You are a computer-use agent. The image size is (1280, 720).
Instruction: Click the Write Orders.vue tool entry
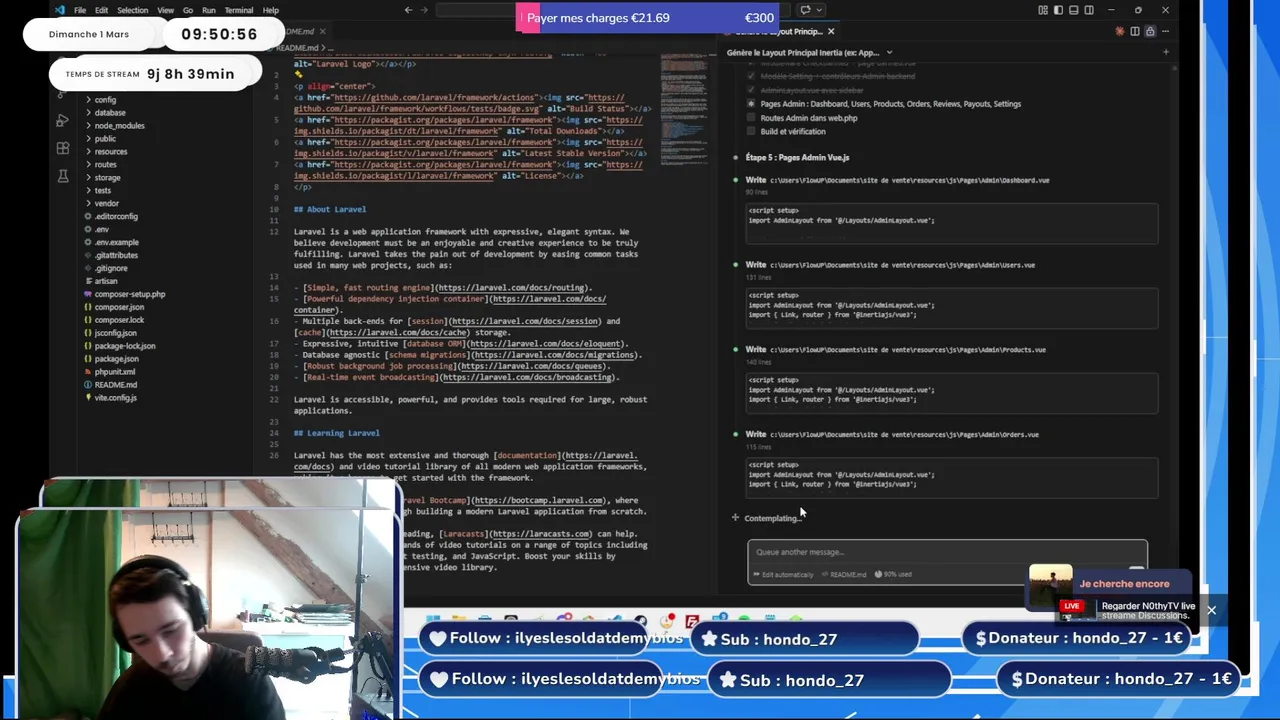click(892, 435)
